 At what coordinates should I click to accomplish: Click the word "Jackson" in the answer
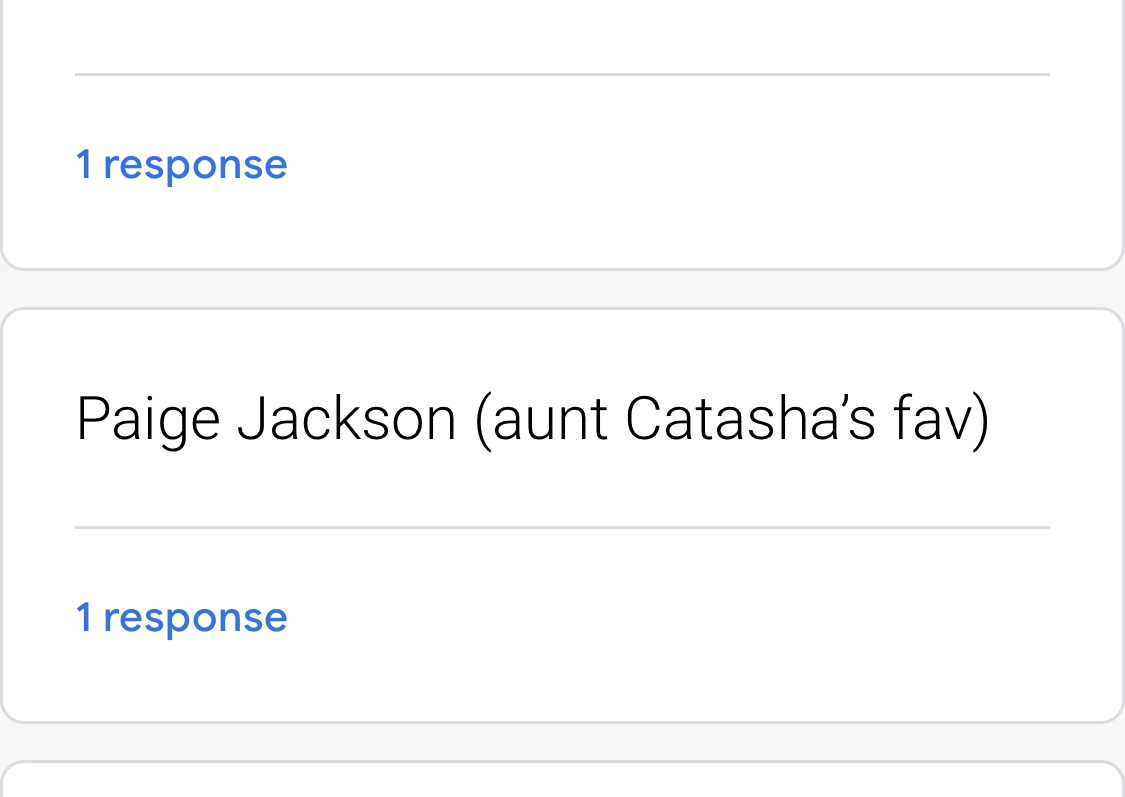pos(346,420)
